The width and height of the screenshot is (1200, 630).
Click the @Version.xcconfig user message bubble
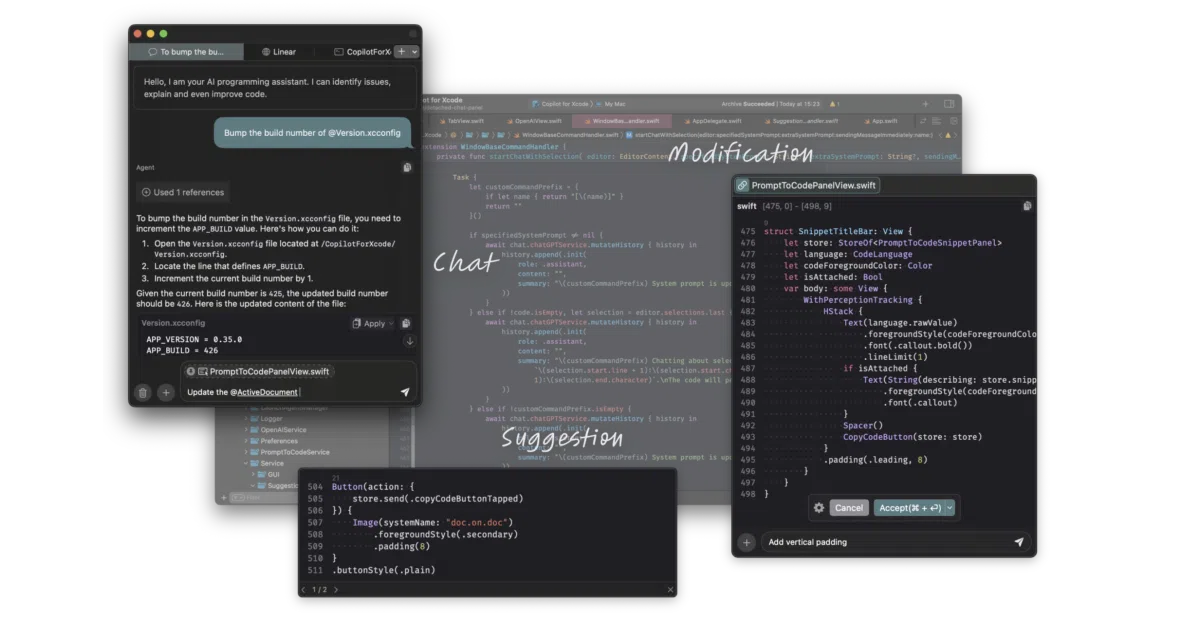(x=312, y=133)
